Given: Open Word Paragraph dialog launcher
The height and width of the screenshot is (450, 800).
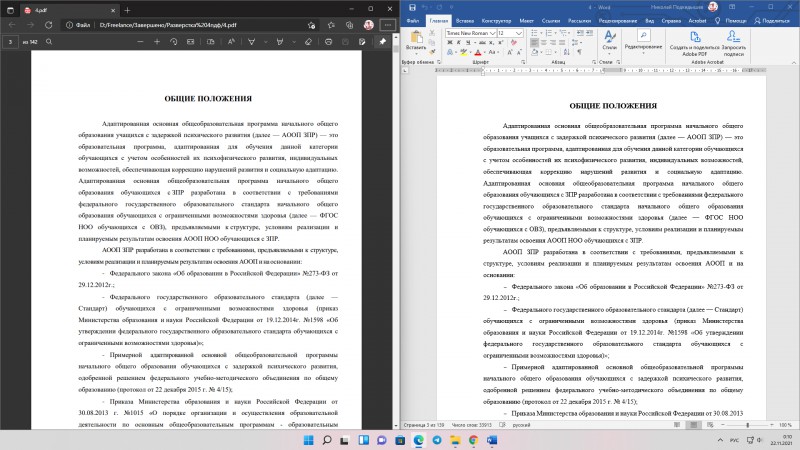Looking at the screenshot, I should pyautogui.click(x=594, y=62).
